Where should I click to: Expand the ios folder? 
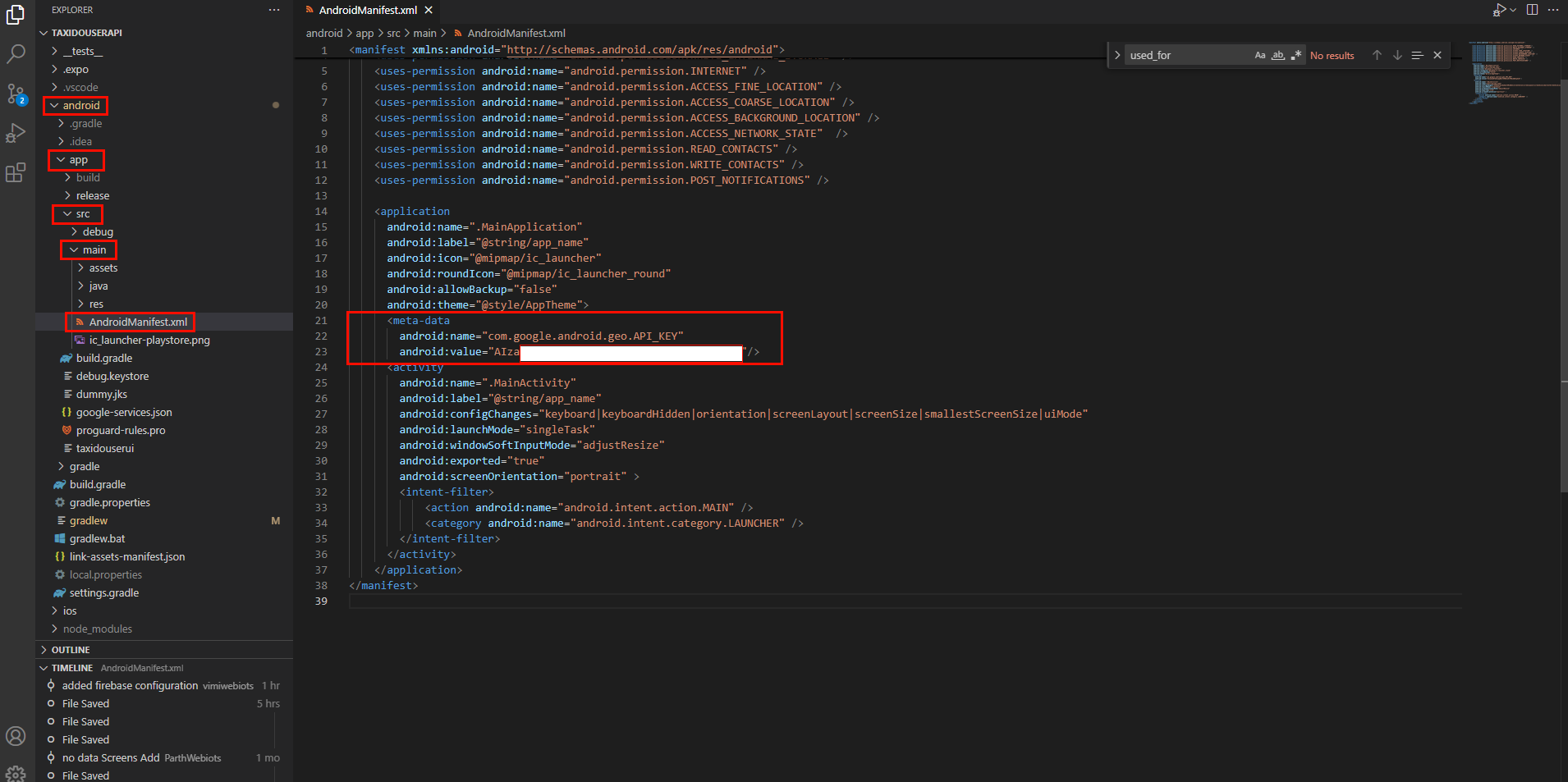[70, 611]
